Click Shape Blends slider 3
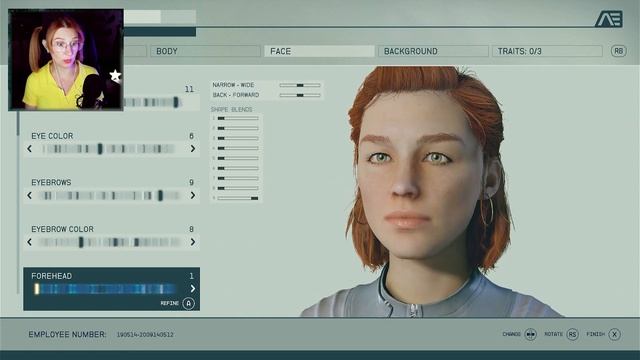640x360 pixels. pos(238,138)
